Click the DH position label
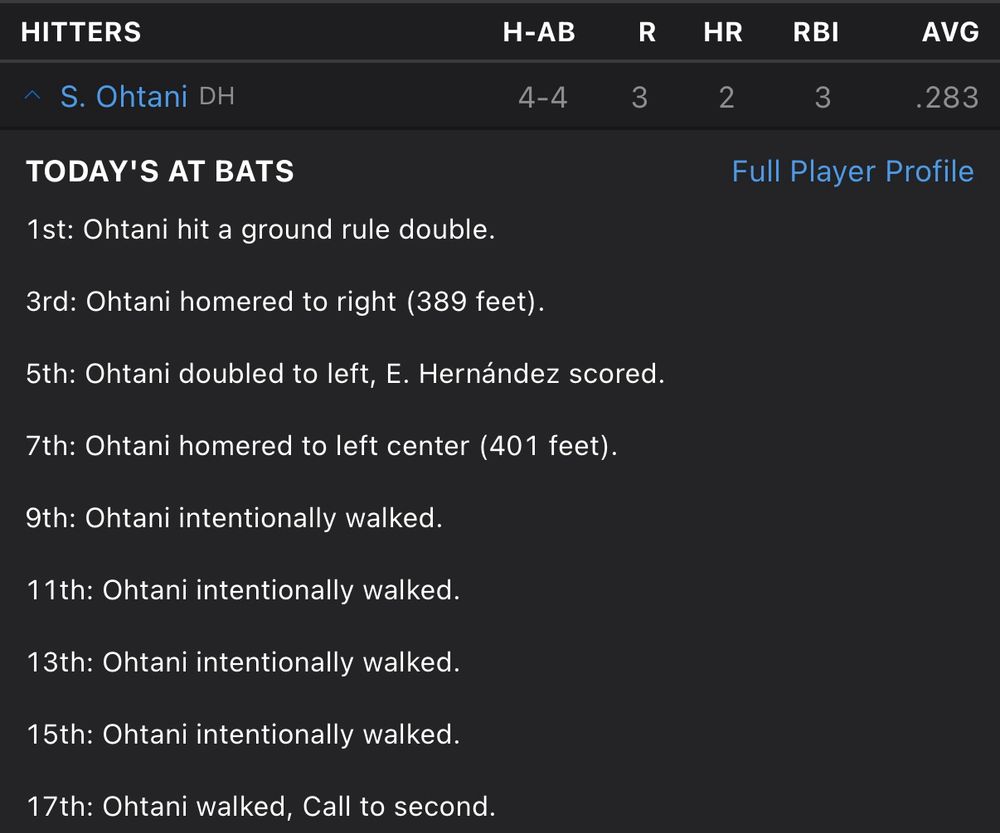This screenshot has height=833, width=1000. (217, 97)
